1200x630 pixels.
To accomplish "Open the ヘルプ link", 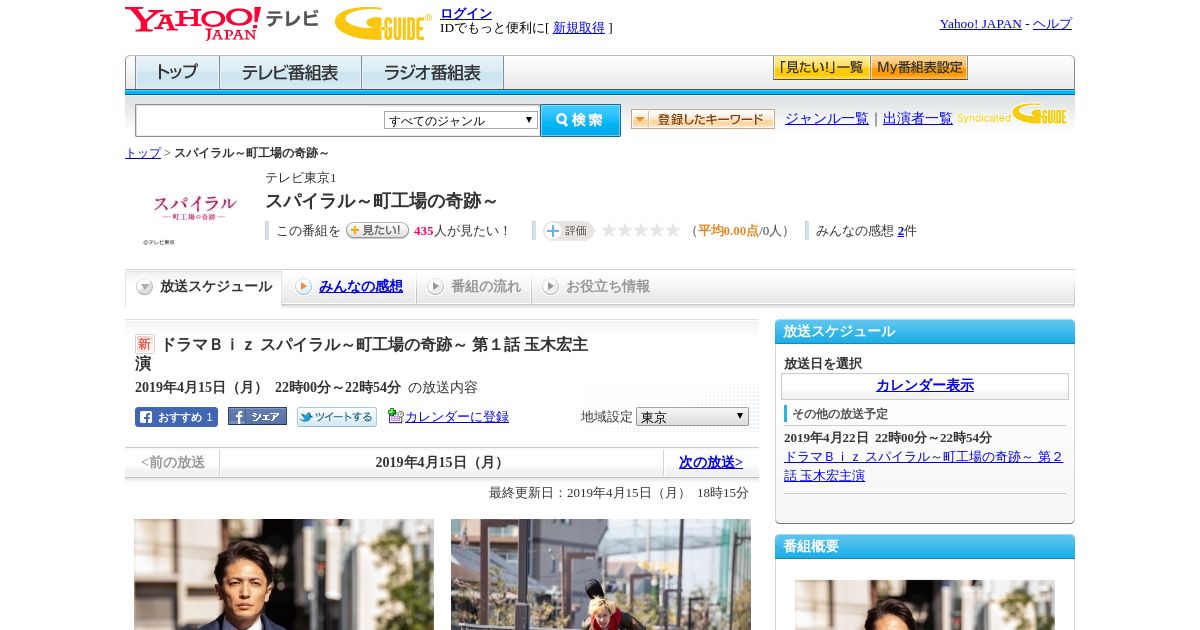I will coord(1052,24).
